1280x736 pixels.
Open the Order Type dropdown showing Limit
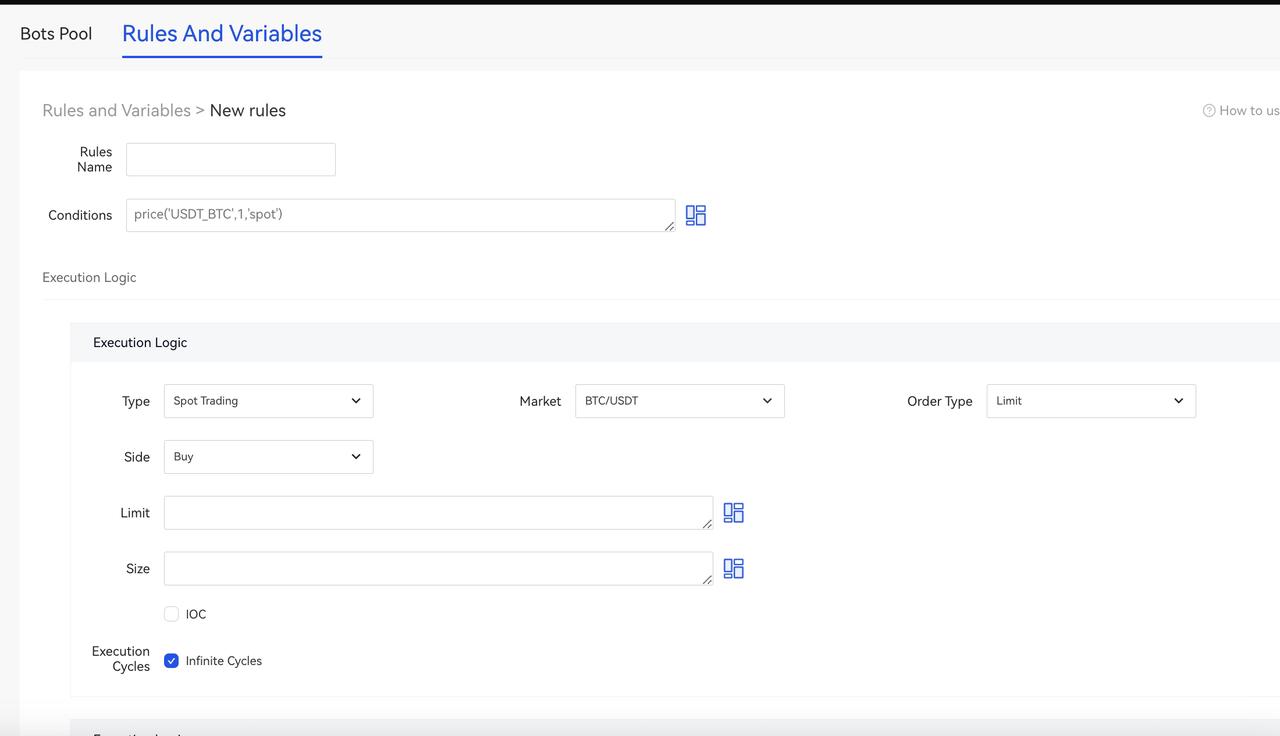coord(1090,401)
